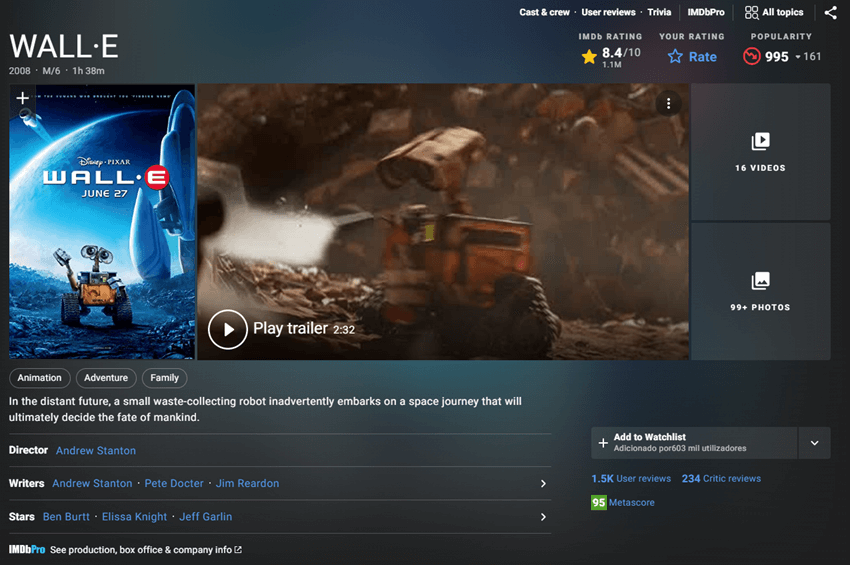850x565 pixels.
Task: Open star Ben Burtt link
Action: pyautogui.click(x=66, y=517)
